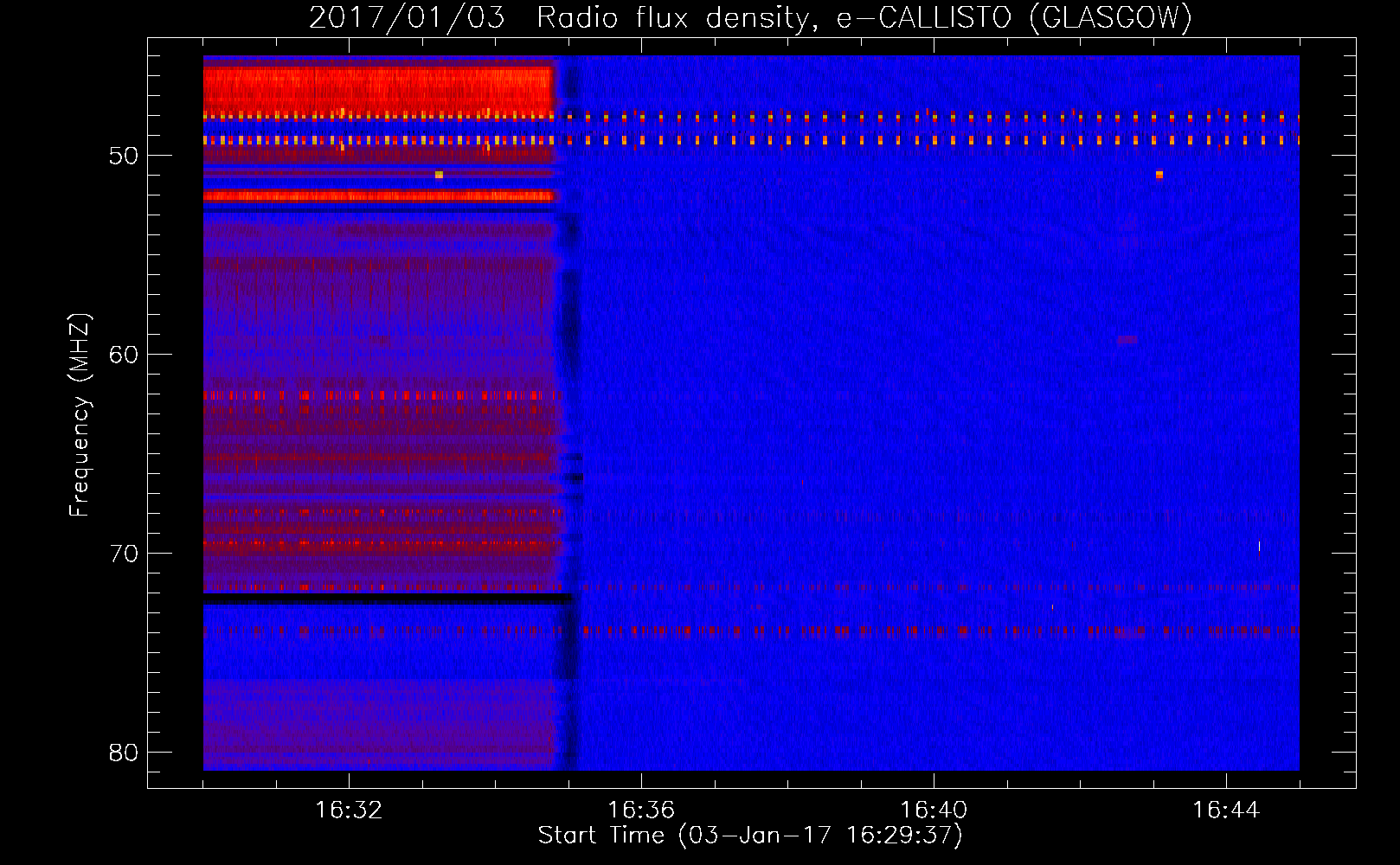This screenshot has height=865, width=1400.
Task: Click the 16:32 time tick label
Action: [x=349, y=811]
